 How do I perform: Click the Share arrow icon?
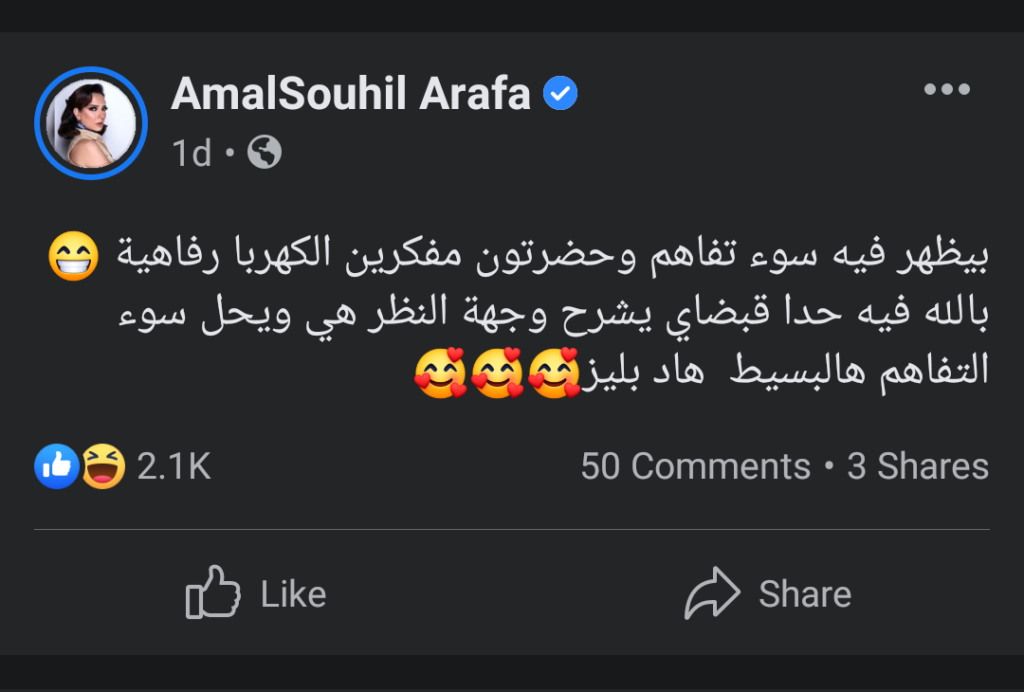point(710,594)
